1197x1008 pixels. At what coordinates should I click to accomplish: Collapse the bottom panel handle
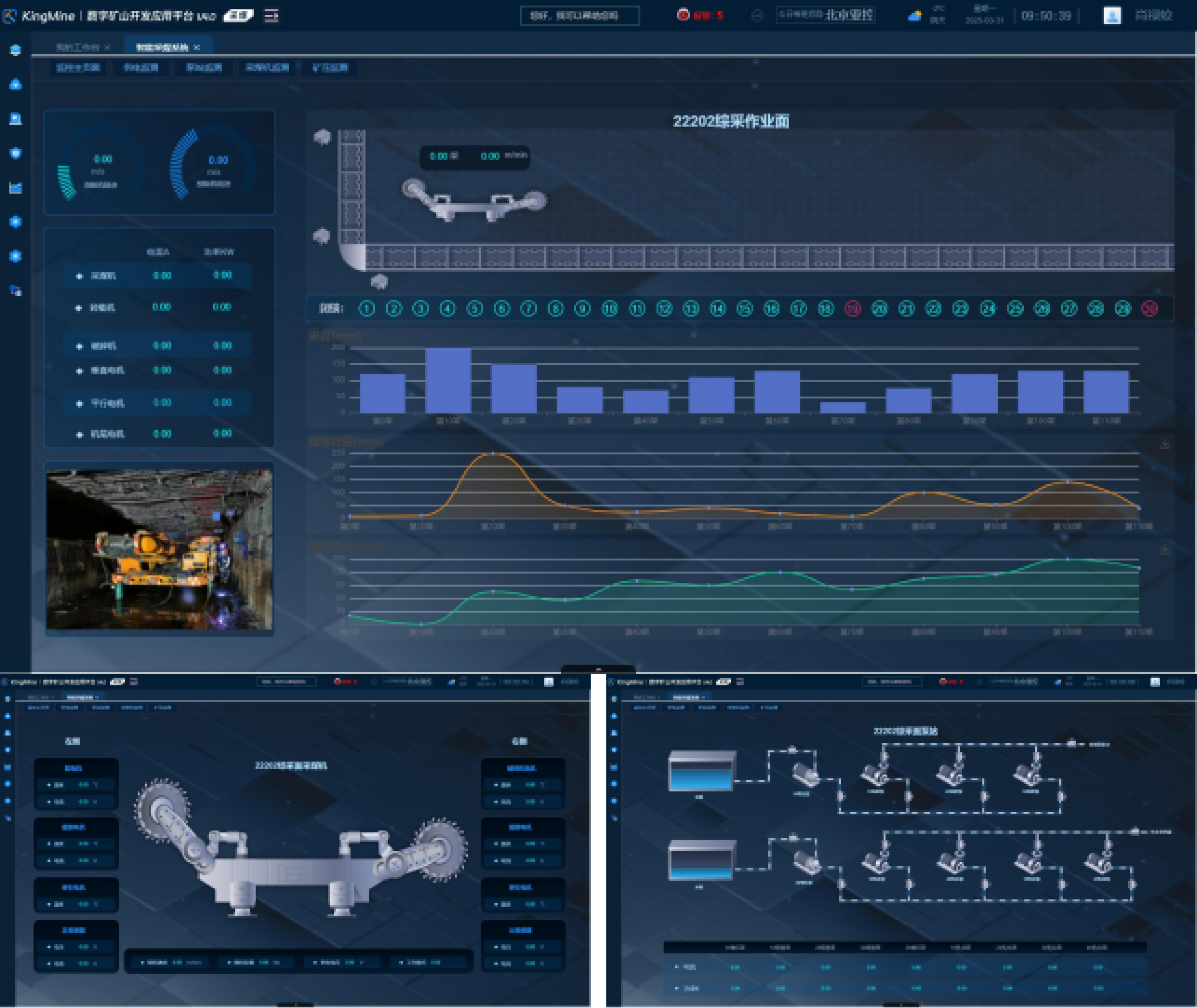(598, 669)
